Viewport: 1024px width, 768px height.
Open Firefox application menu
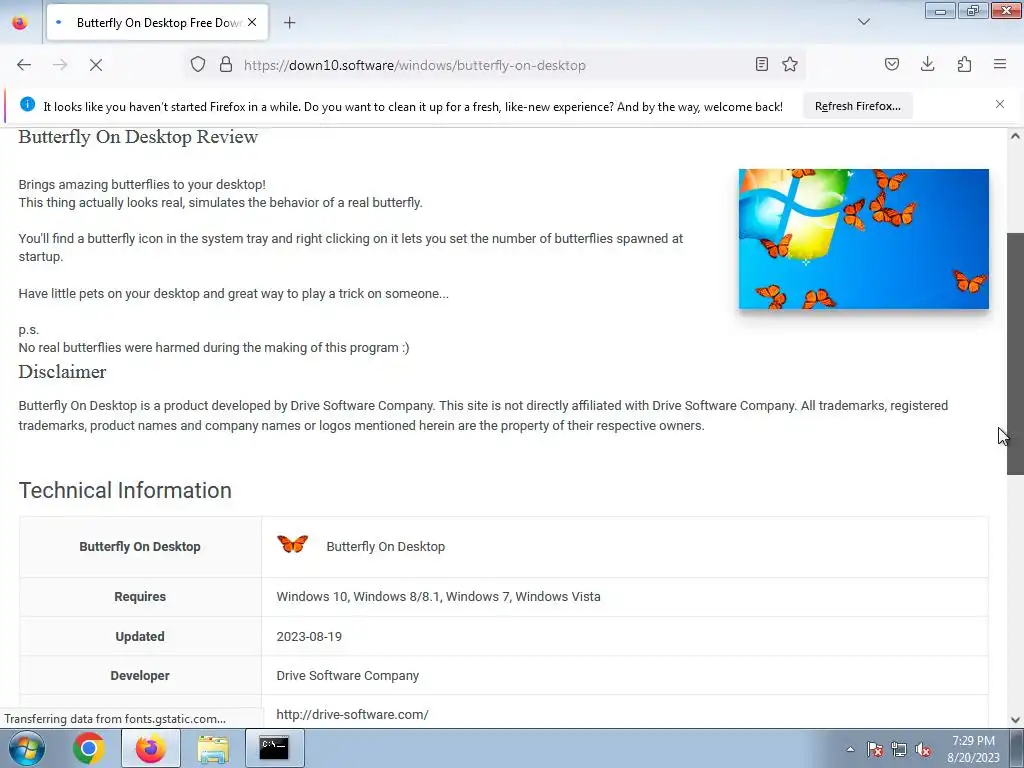coord(1000,64)
